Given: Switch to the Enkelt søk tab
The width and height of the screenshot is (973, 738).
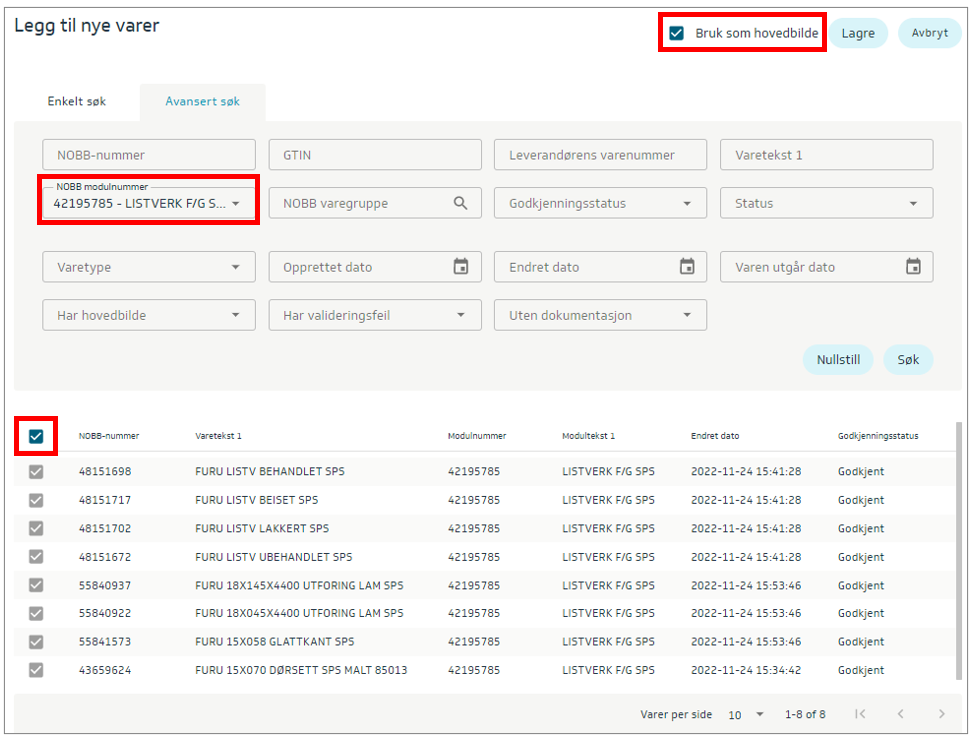Looking at the screenshot, I should (76, 102).
